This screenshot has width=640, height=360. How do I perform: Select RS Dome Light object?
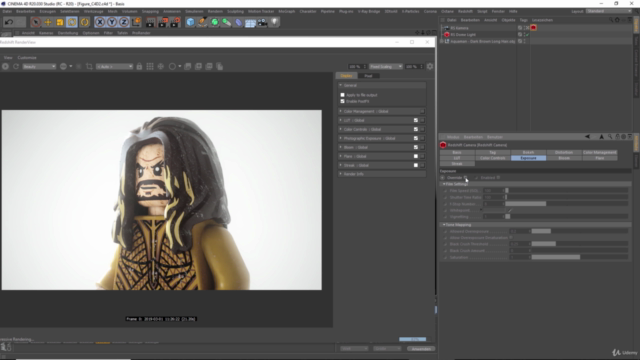click(x=463, y=35)
